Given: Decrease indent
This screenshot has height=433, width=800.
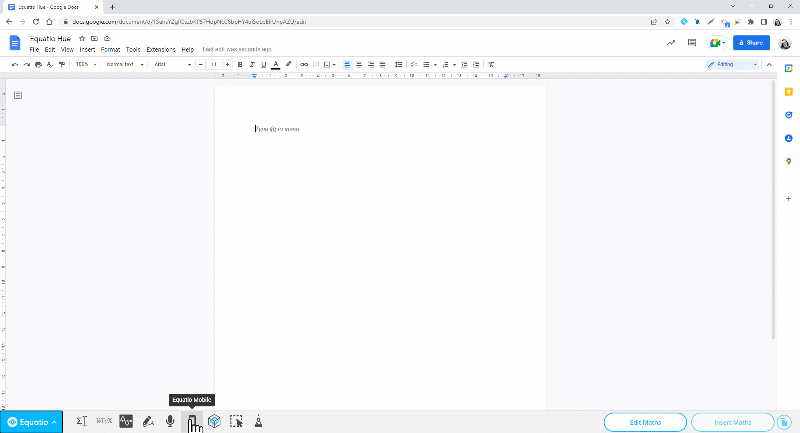Looking at the screenshot, I should (464, 64).
